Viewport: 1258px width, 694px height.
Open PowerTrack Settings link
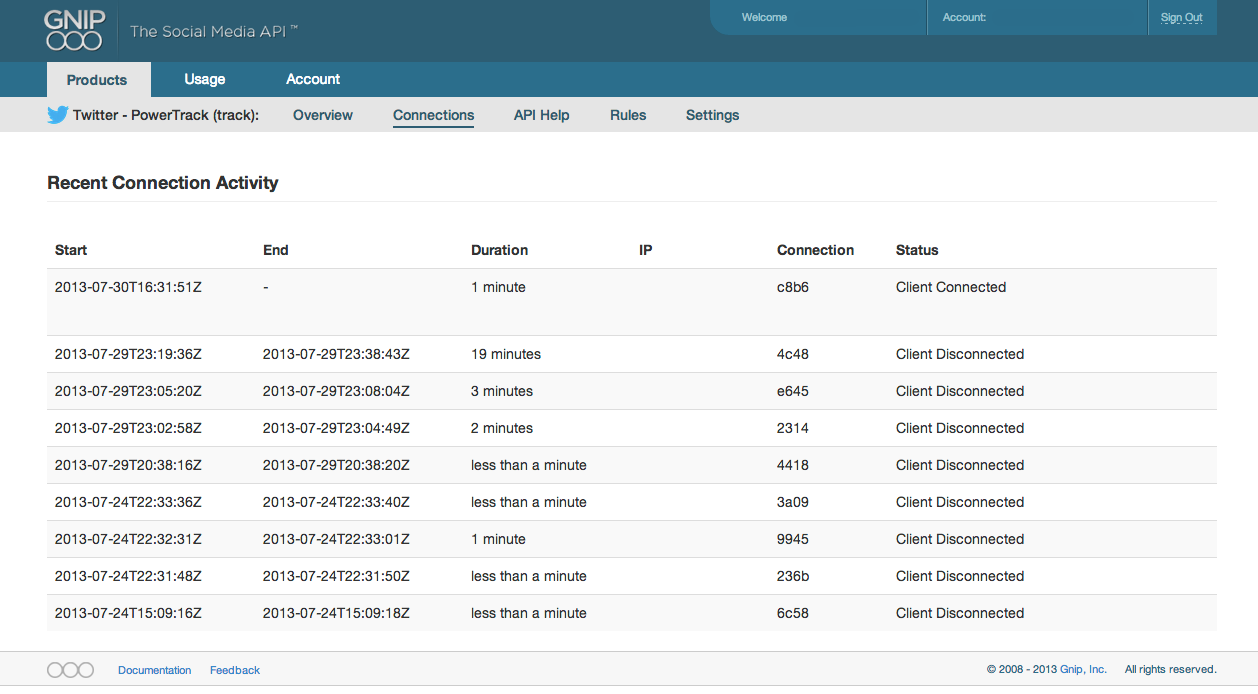click(x=713, y=115)
